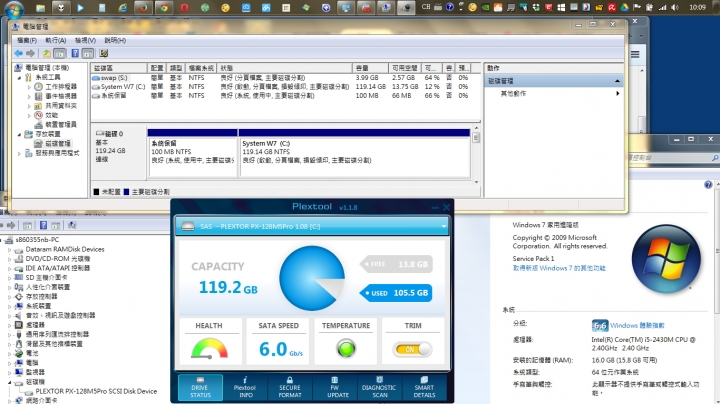Viewport: 720px width, 404px height.
Task: Expand the 事件檢視器 tree node
Action: pos(29,96)
